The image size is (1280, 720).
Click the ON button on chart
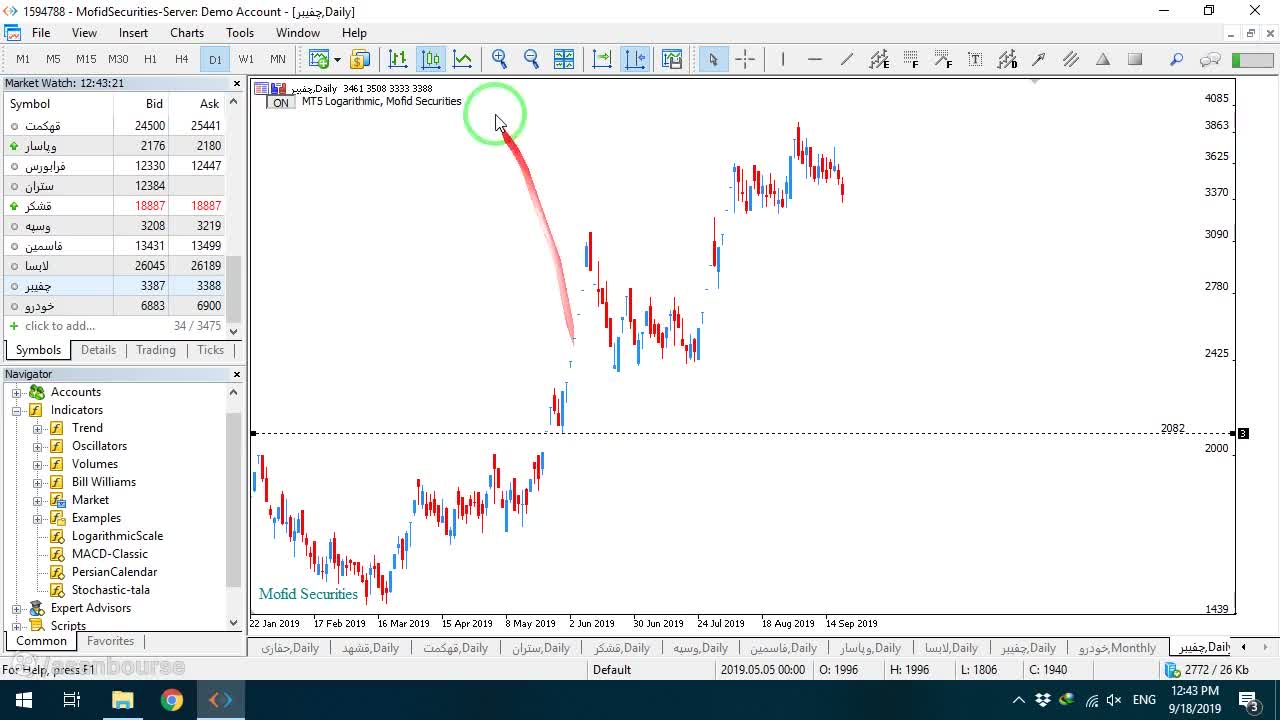(x=281, y=102)
